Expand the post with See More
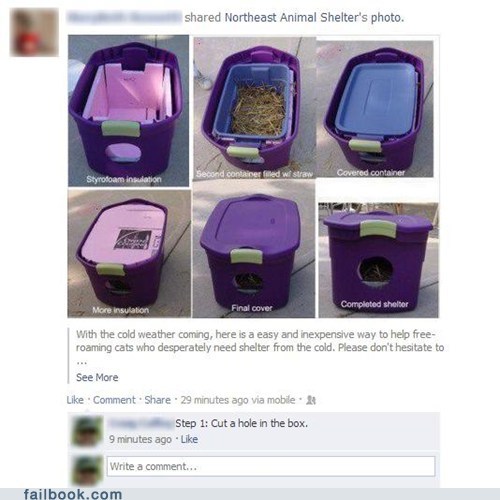The height and width of the screenshot is (500, 500). point(97,377)
